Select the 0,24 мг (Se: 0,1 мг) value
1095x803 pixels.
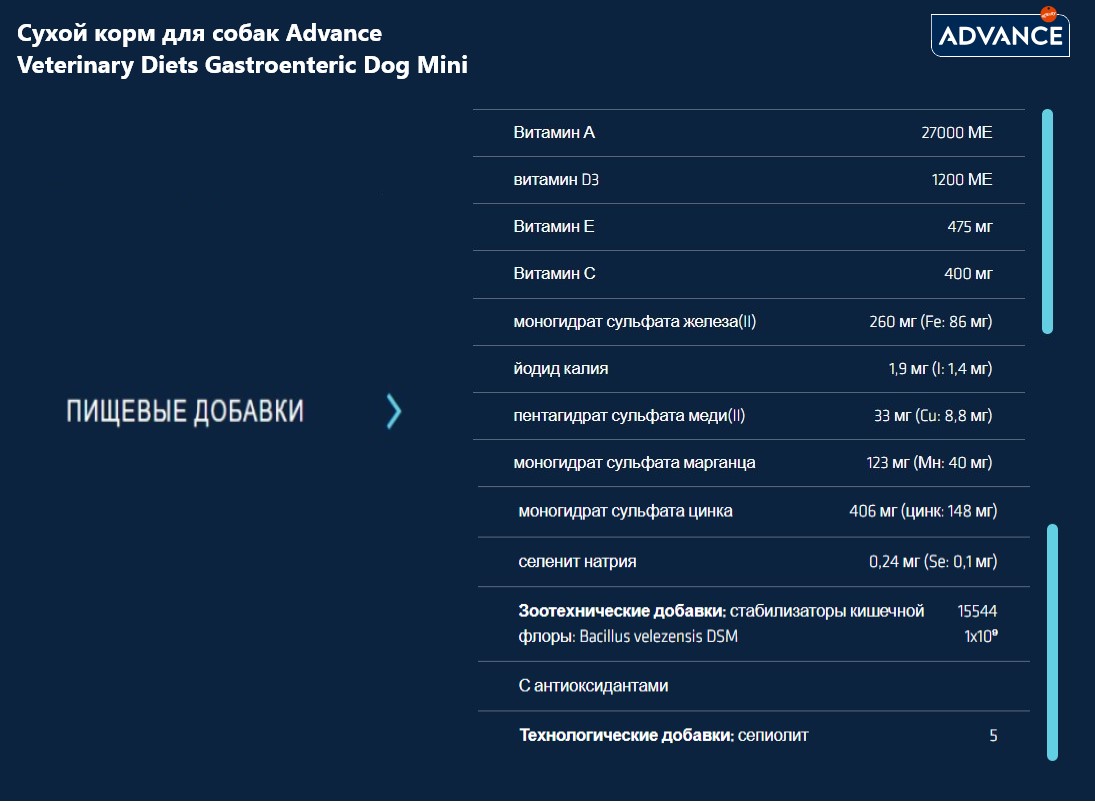pos(933,561)
